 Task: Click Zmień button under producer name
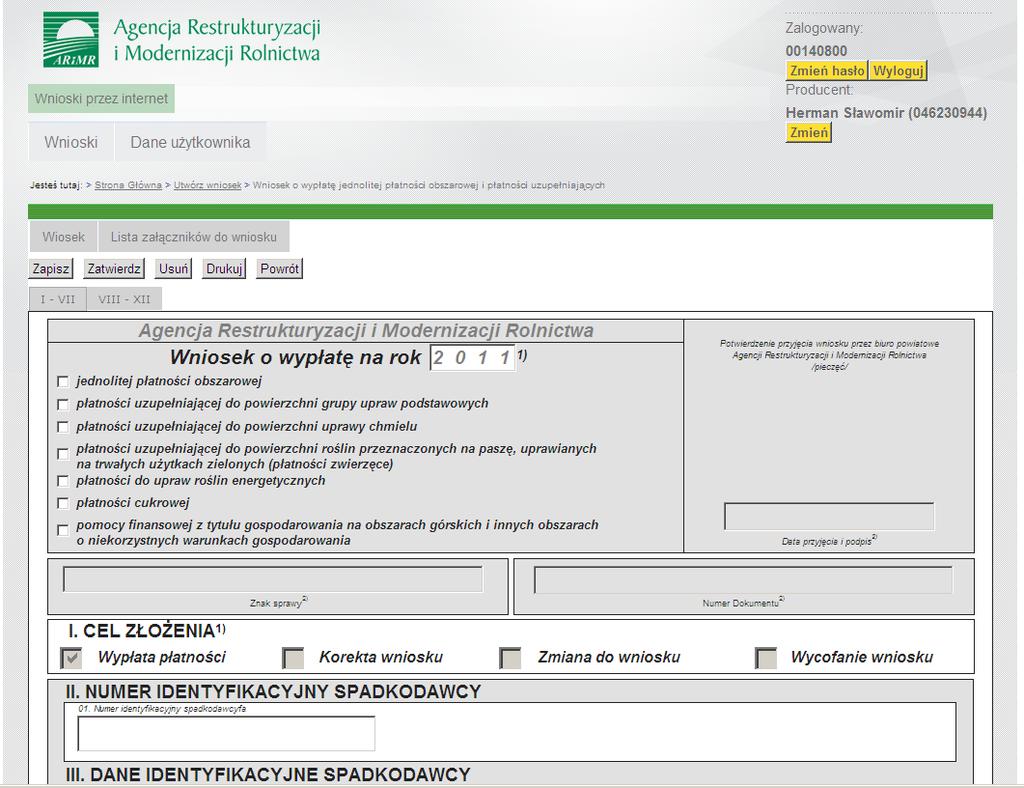[808, 133]
